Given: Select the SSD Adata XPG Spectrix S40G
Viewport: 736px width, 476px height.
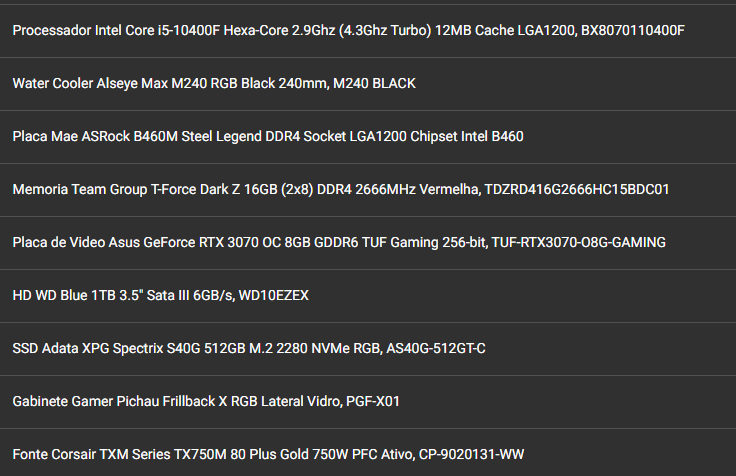Looking at the screenshot, I should pos(368,349).
